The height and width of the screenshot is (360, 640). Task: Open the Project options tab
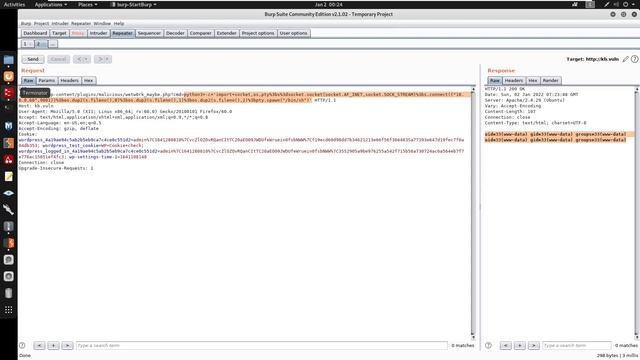(258, 33)
